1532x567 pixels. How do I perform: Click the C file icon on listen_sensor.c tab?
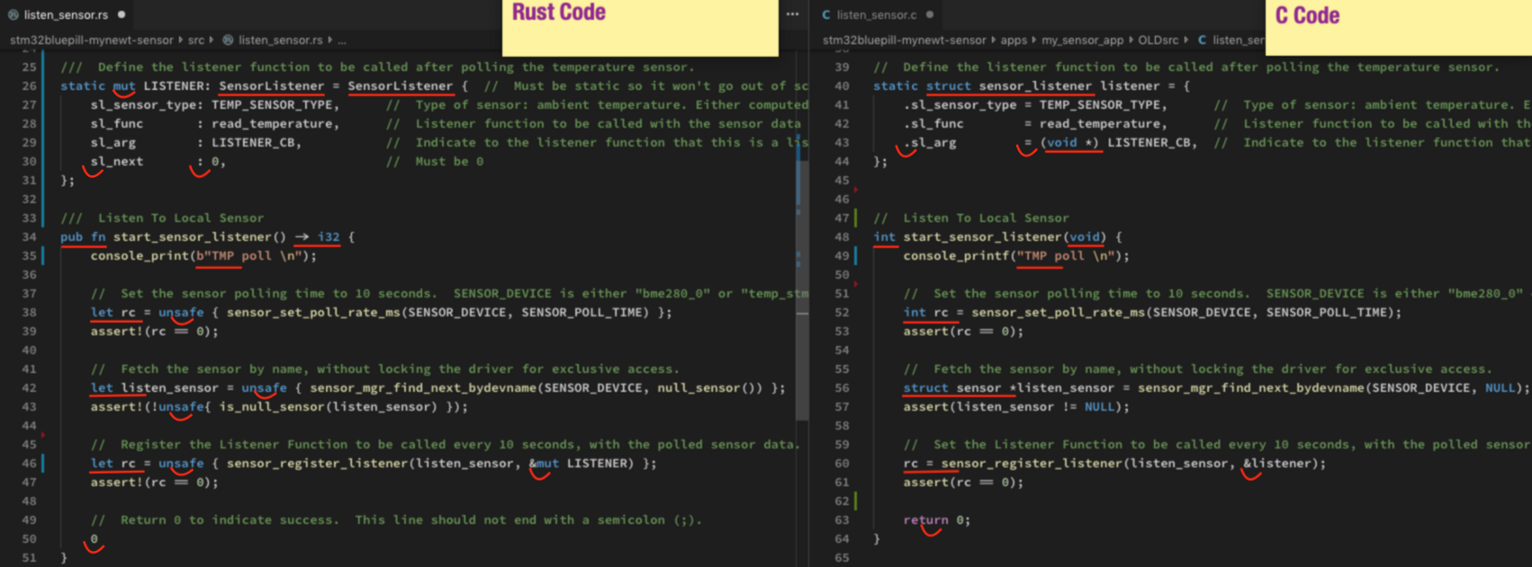(826, 15)
